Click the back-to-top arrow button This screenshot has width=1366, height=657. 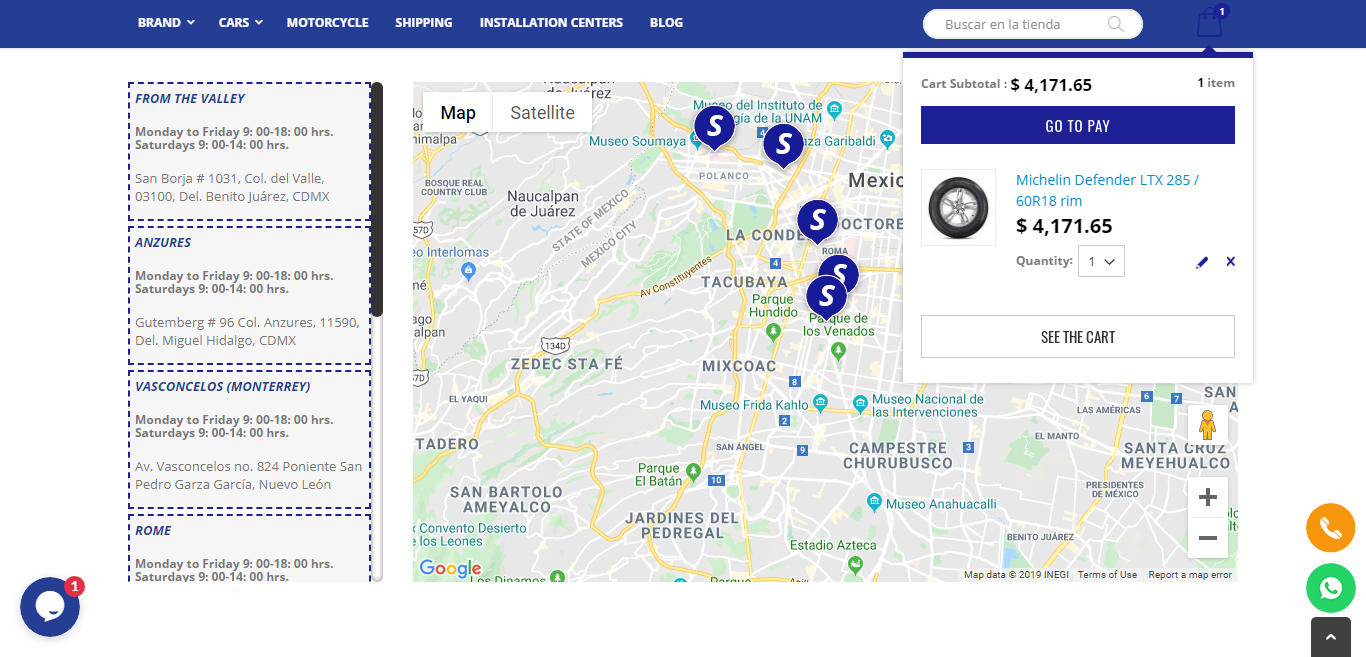tap(1330, 637)
